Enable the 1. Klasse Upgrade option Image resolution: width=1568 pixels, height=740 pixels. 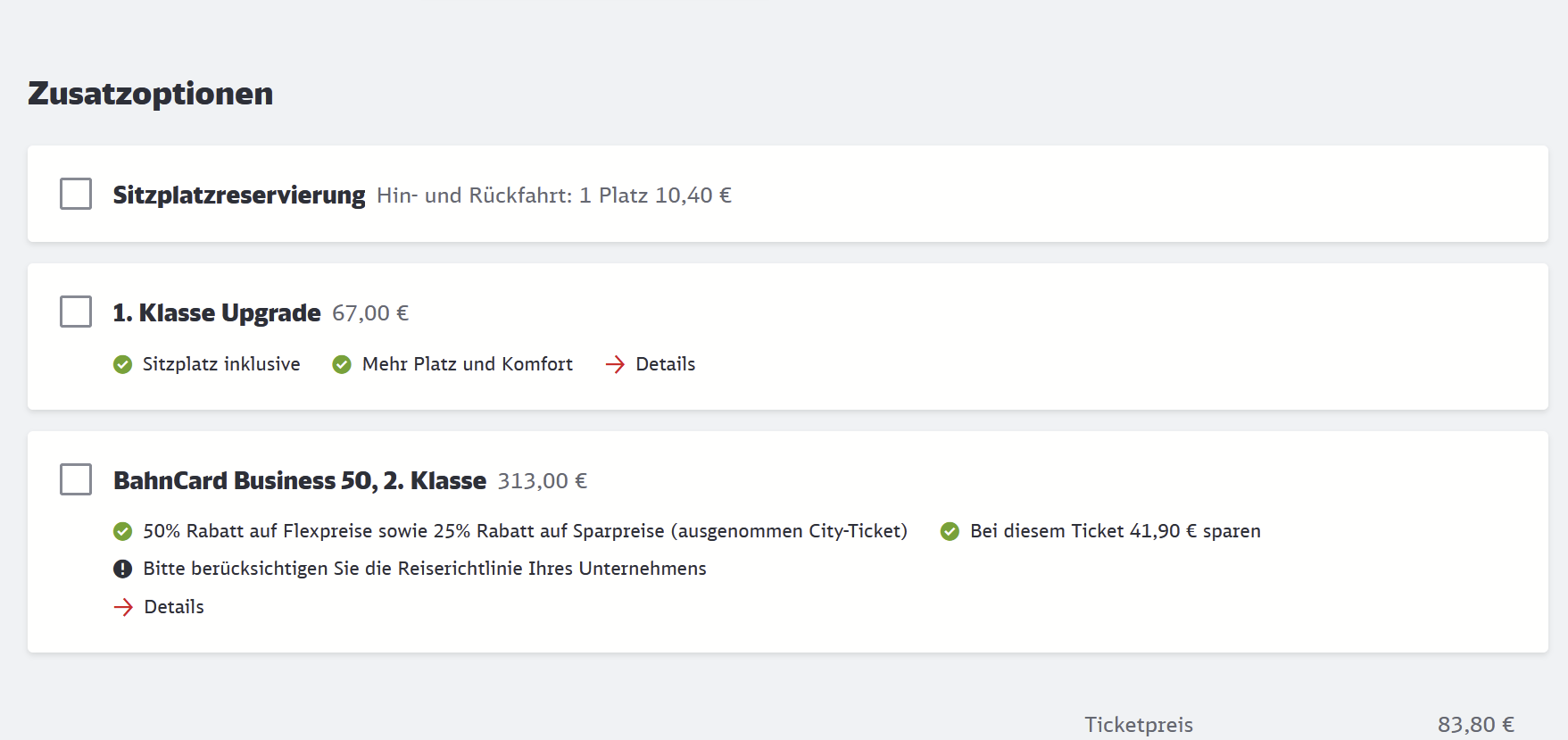pyautogui.click(x=76, y=312)
